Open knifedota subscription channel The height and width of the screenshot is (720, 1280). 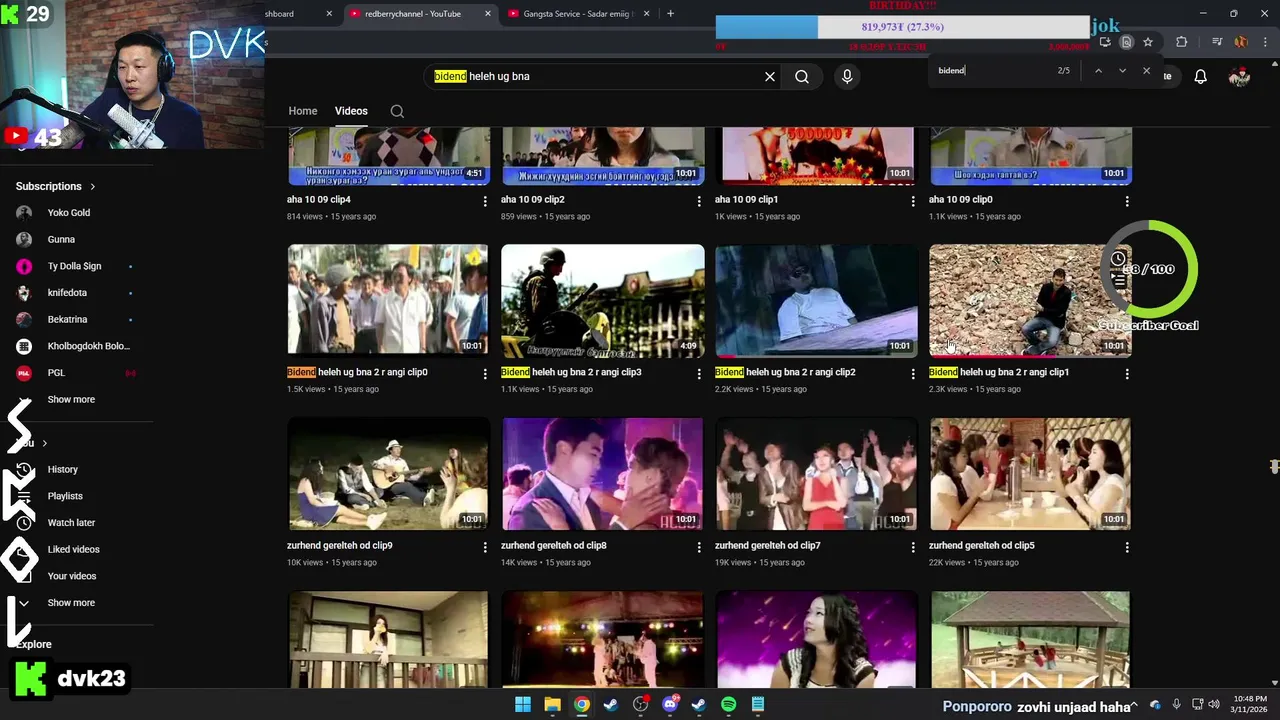[x=67, y=293]
